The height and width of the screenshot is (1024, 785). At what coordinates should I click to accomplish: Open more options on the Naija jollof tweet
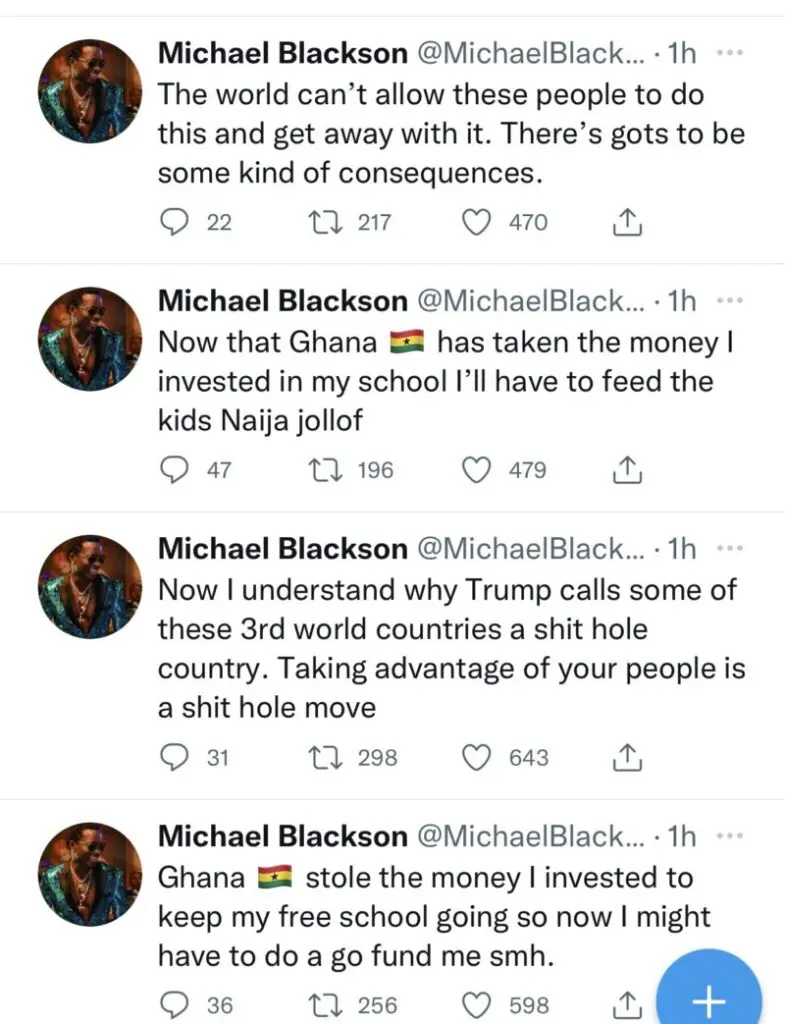(x=731, y=300)
